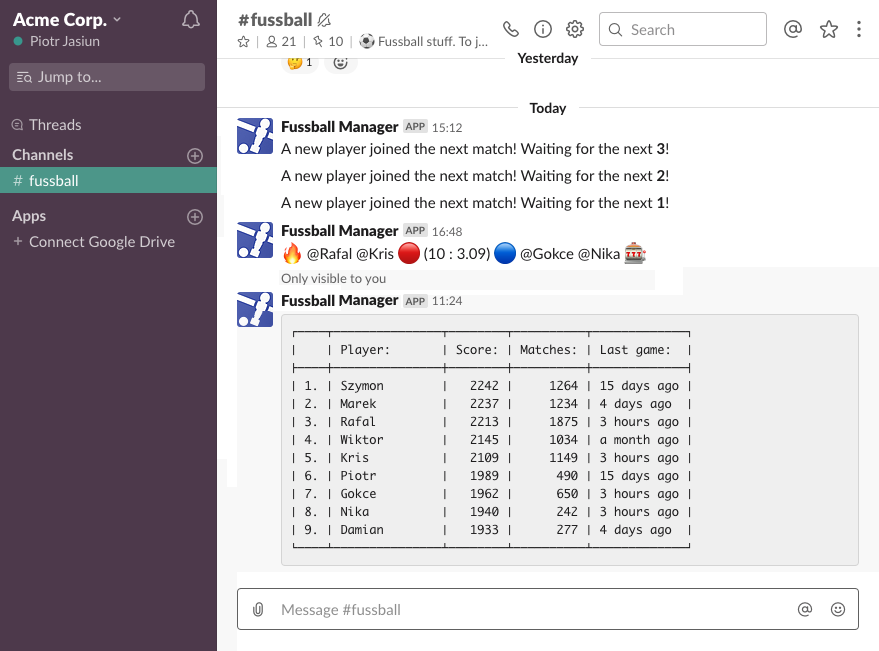The width and height of the screenshot is (879, 651).
Task: Add an app with the plus icon
Action: click(x=195, y=217)
